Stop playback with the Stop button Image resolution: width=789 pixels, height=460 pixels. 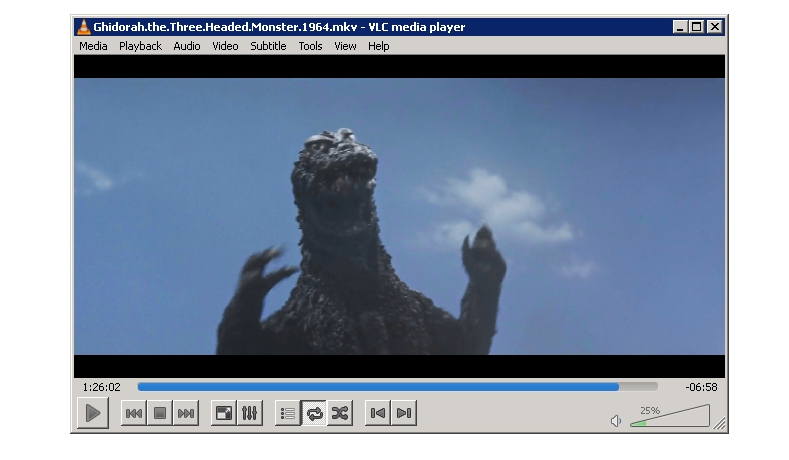160,413
